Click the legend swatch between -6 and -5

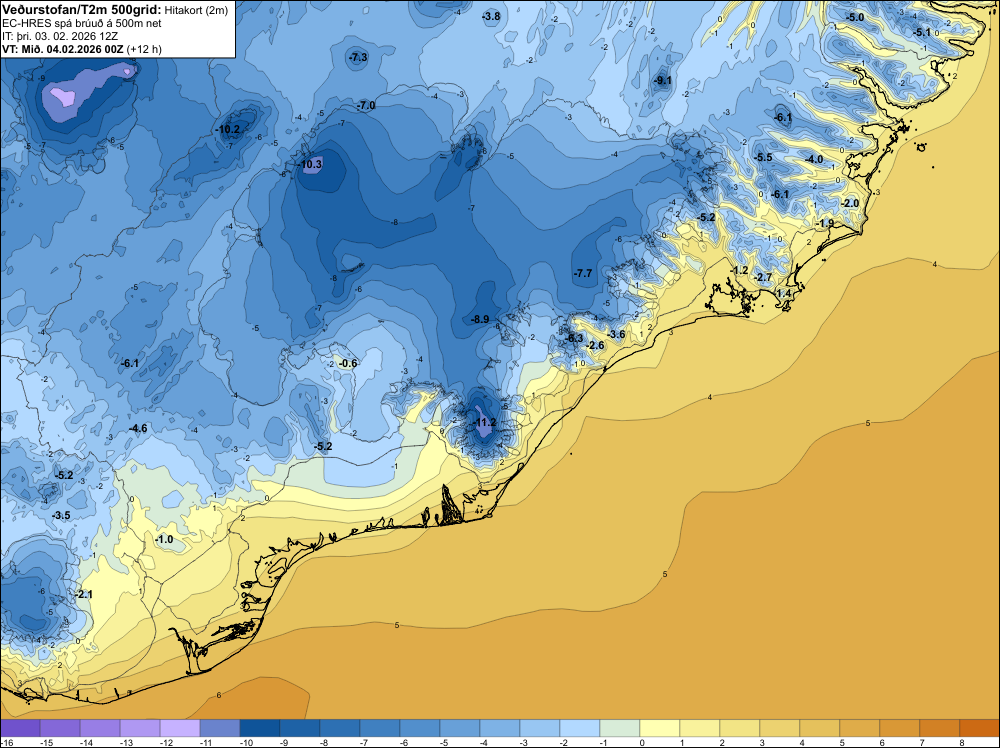[x=420, y=728]
